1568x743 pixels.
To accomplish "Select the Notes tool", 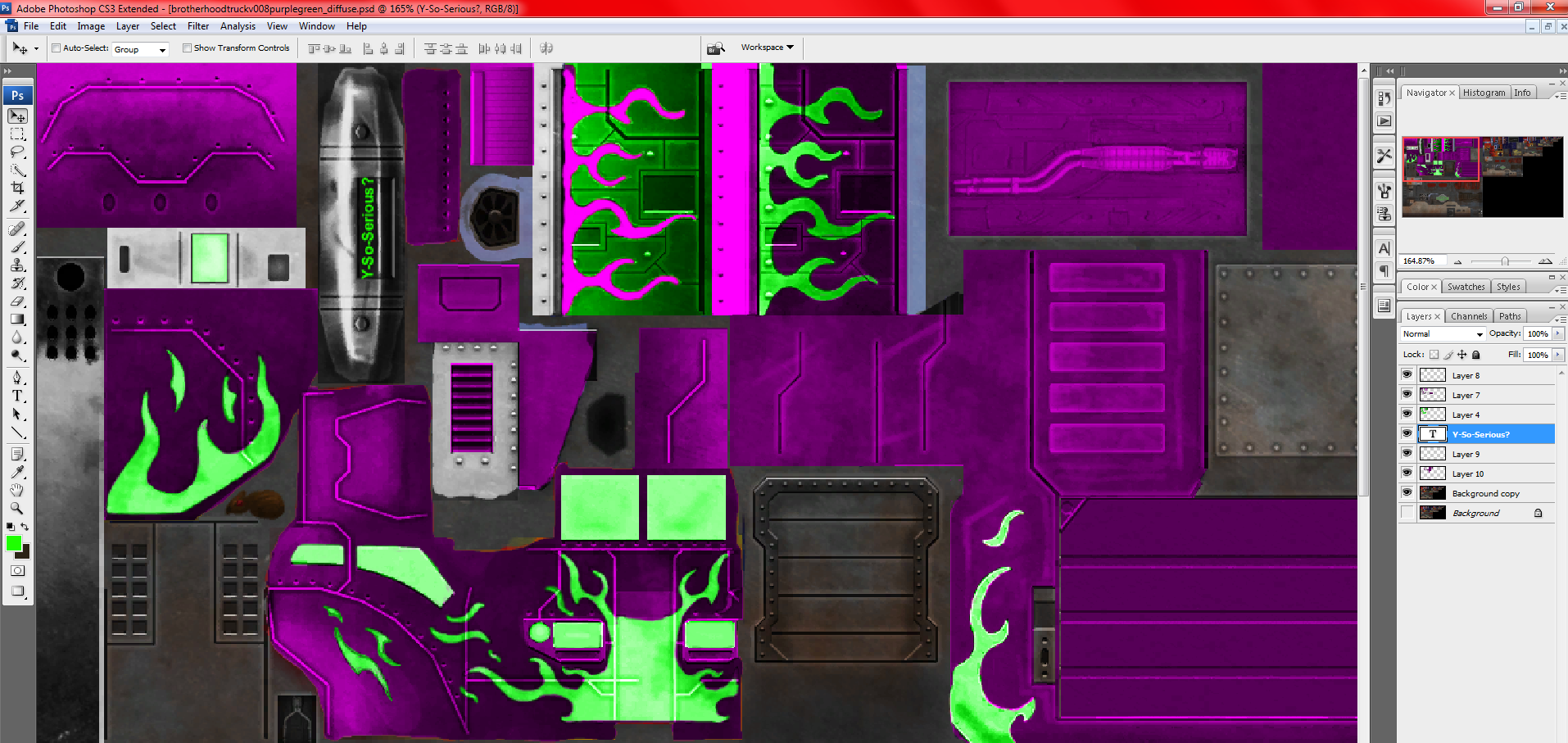I will click(17, 454).
